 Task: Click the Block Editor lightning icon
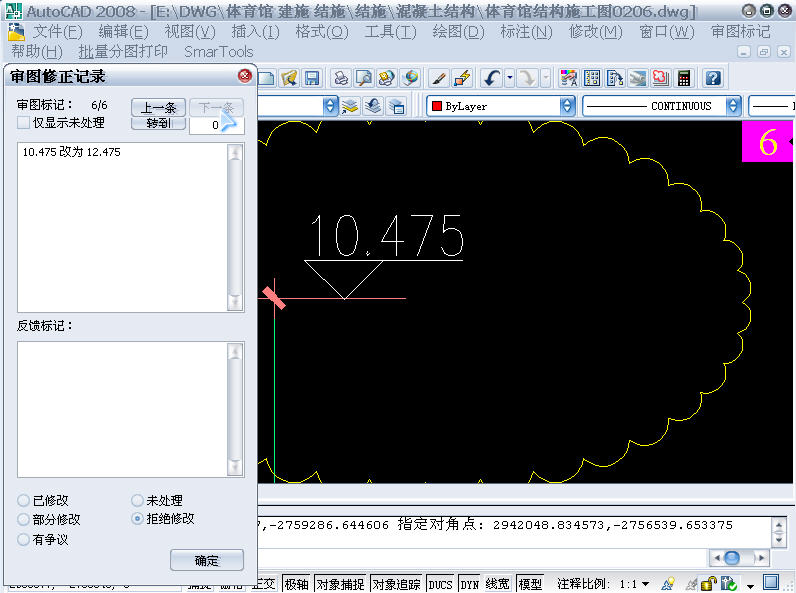click(x=462, y=78)
